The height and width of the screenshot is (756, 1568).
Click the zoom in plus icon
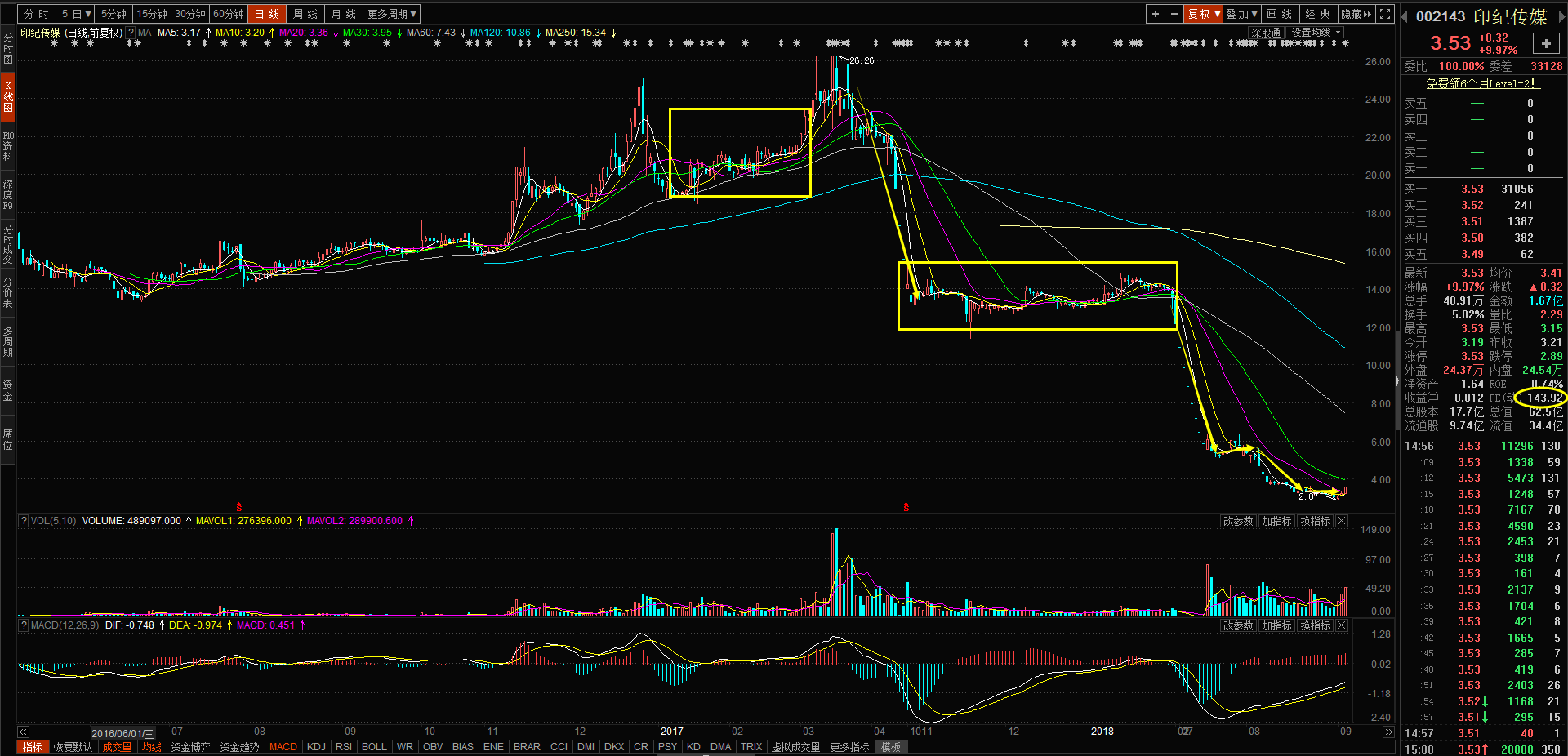pyautogui.click(x=1155, y=14)
